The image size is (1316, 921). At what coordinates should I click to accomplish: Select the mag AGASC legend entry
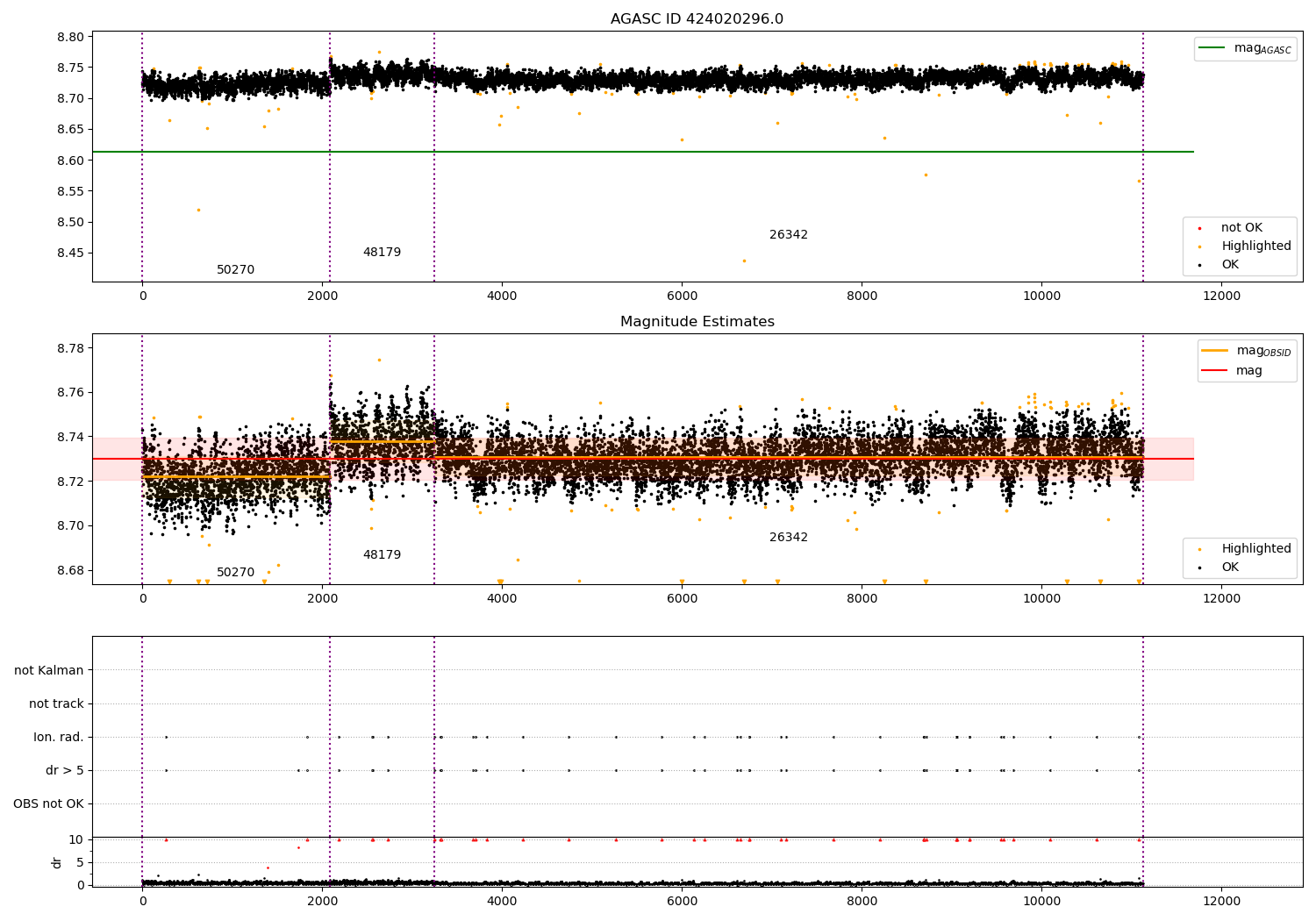[1245, 48]
